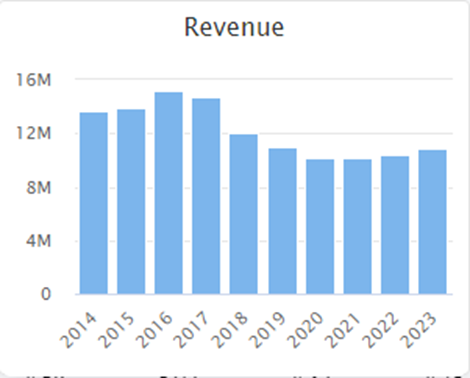This screenshot has height=378, width=470.
Task: Click the 12M axis label
Action: coord(34,133)
